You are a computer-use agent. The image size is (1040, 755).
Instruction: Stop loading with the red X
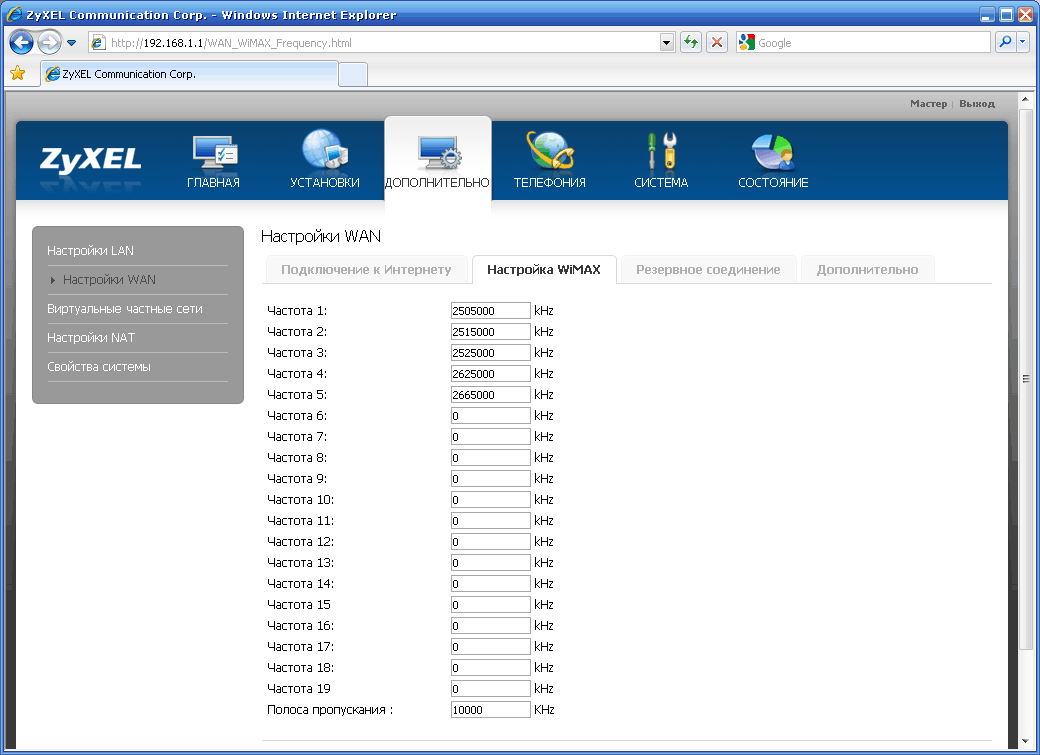pos(717,42)
